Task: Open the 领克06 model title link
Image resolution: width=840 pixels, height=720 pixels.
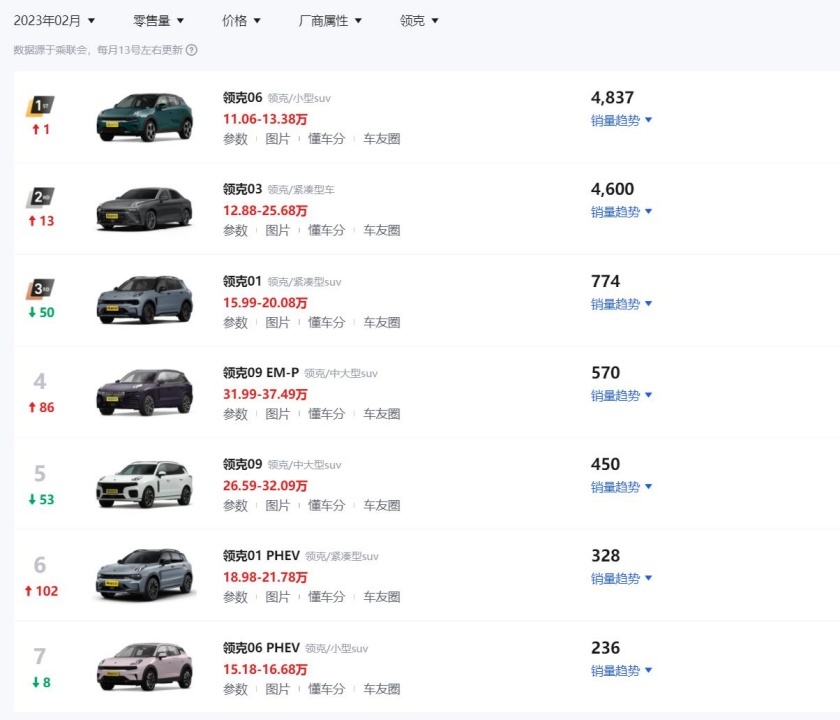Action: (x=243, y=98)
